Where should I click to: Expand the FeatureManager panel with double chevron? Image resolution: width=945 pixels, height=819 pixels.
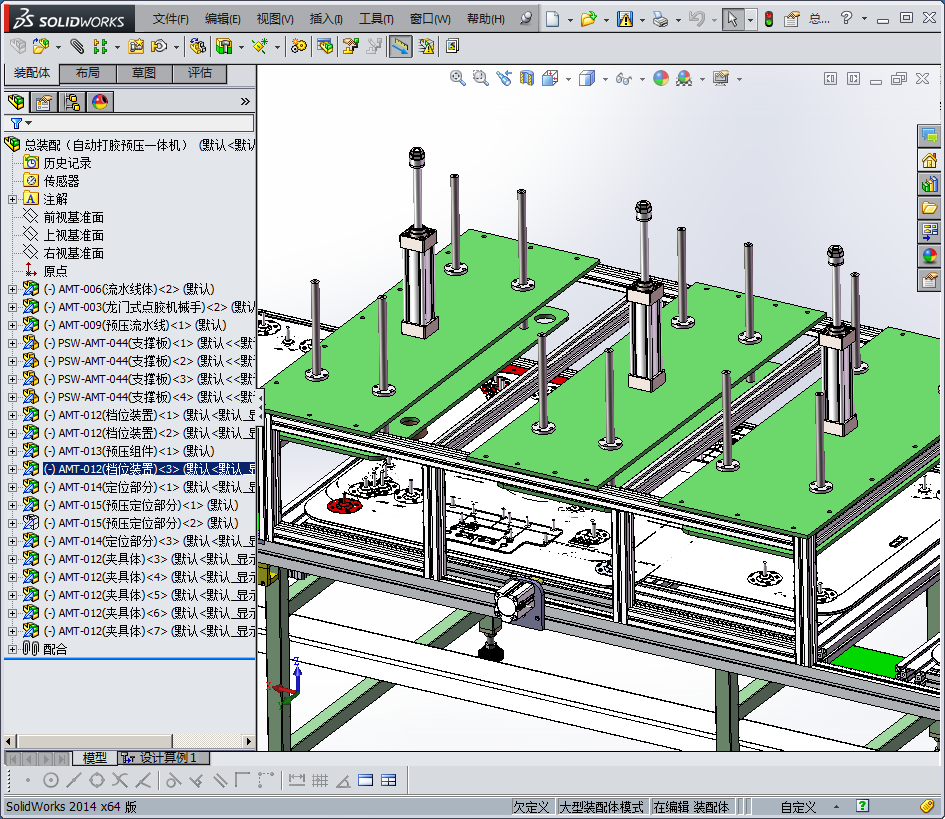point(245,101)
